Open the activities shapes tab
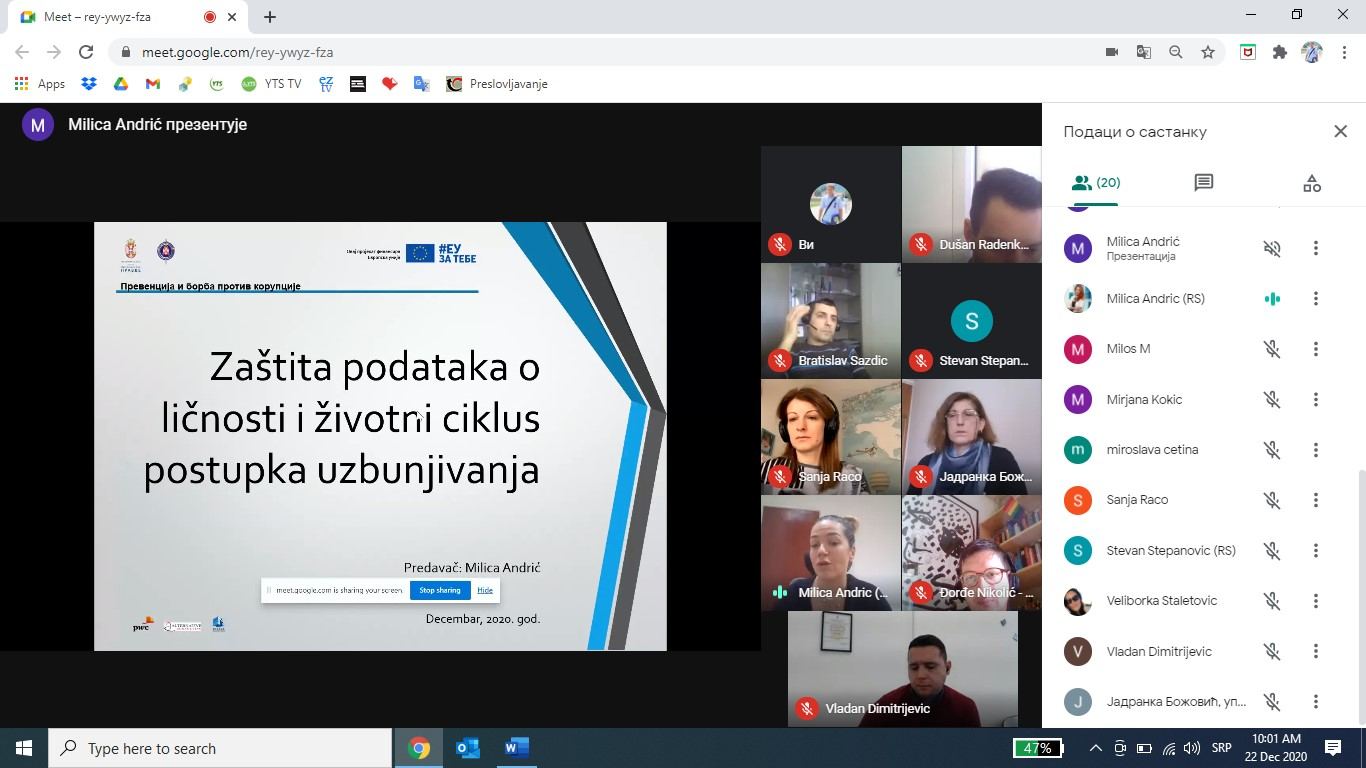1366x768 pixels. 1312,183
